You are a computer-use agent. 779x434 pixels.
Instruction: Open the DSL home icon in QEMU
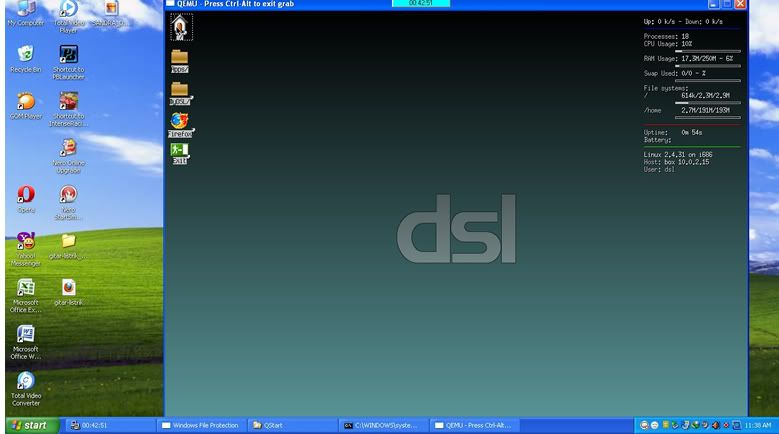tap(181, 27)
